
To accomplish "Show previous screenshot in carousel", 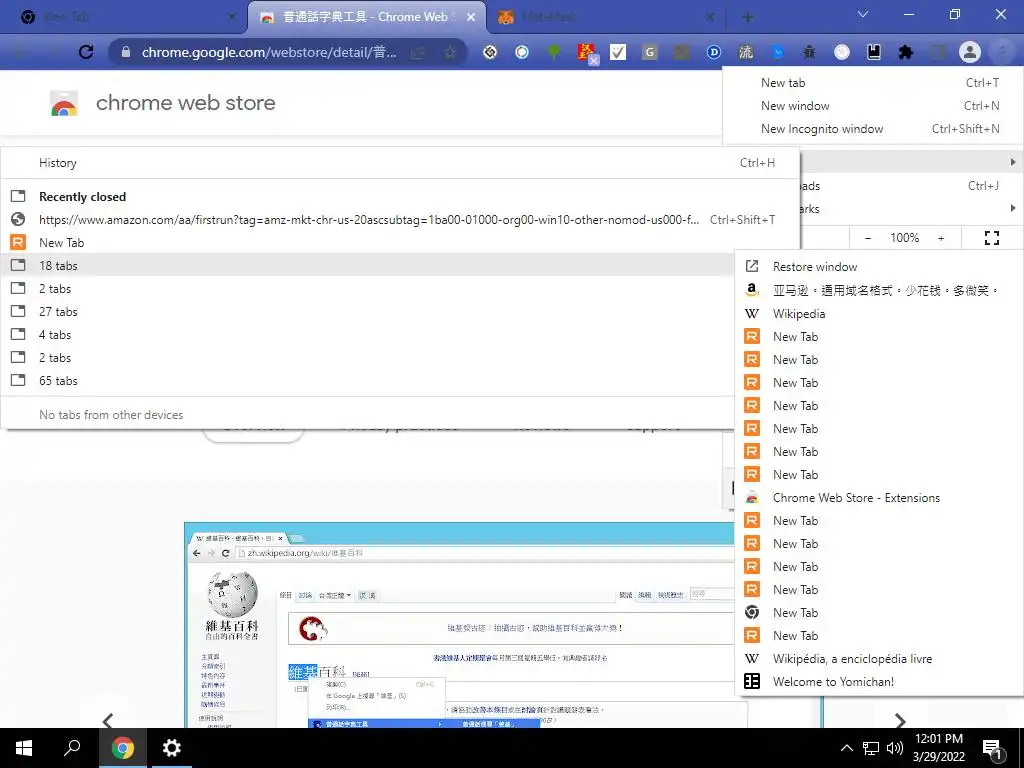I will [x=108, y=720].
